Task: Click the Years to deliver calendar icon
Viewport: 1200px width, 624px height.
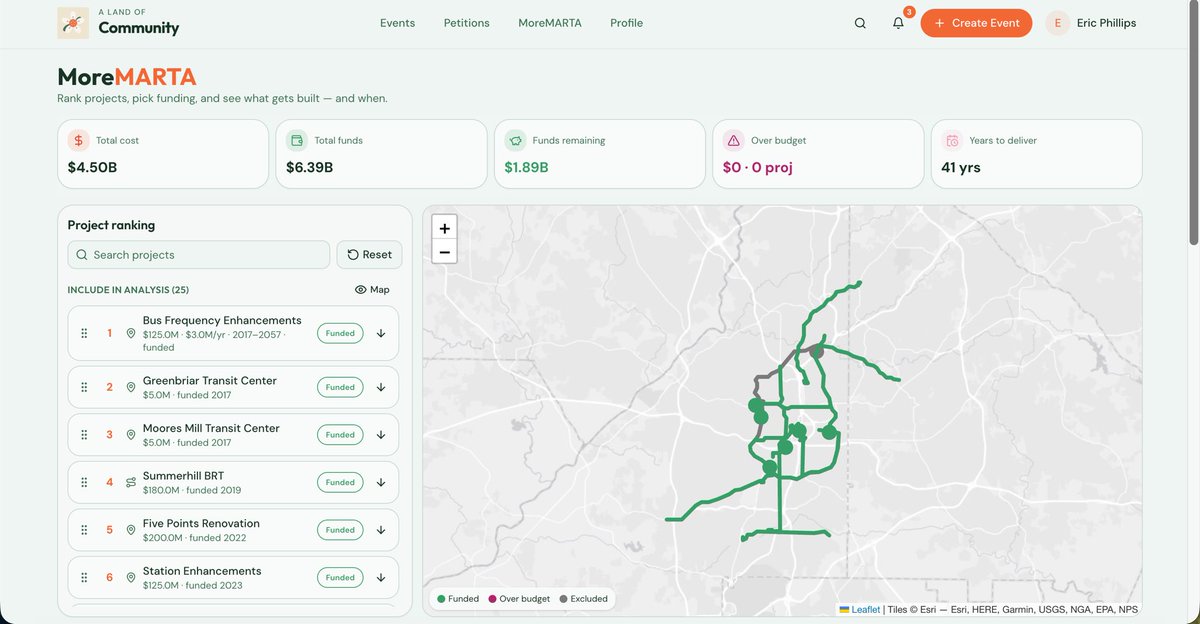Action: click(952, 140)
